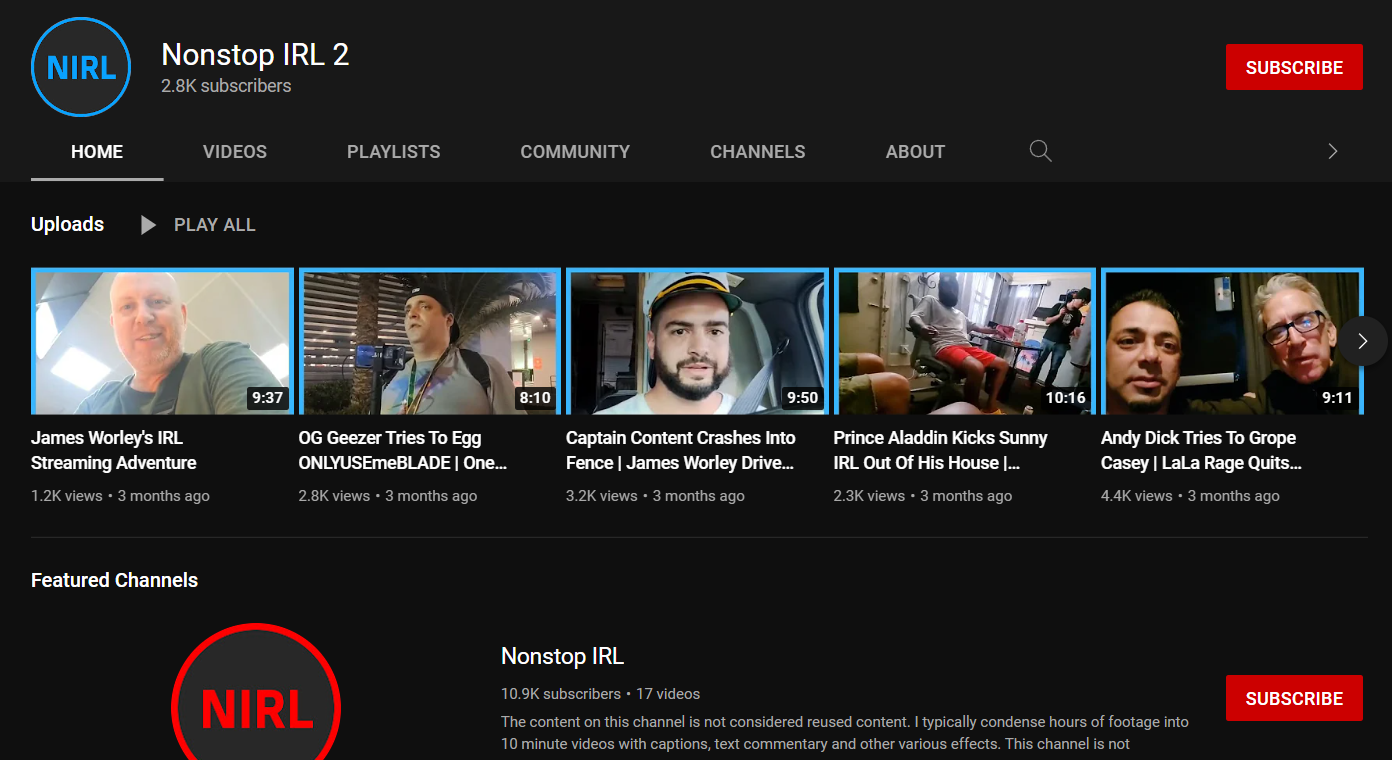This screenshot has height=760, width=1392.
Task: Open the Uploads section heading
Action: coord(67,224)
